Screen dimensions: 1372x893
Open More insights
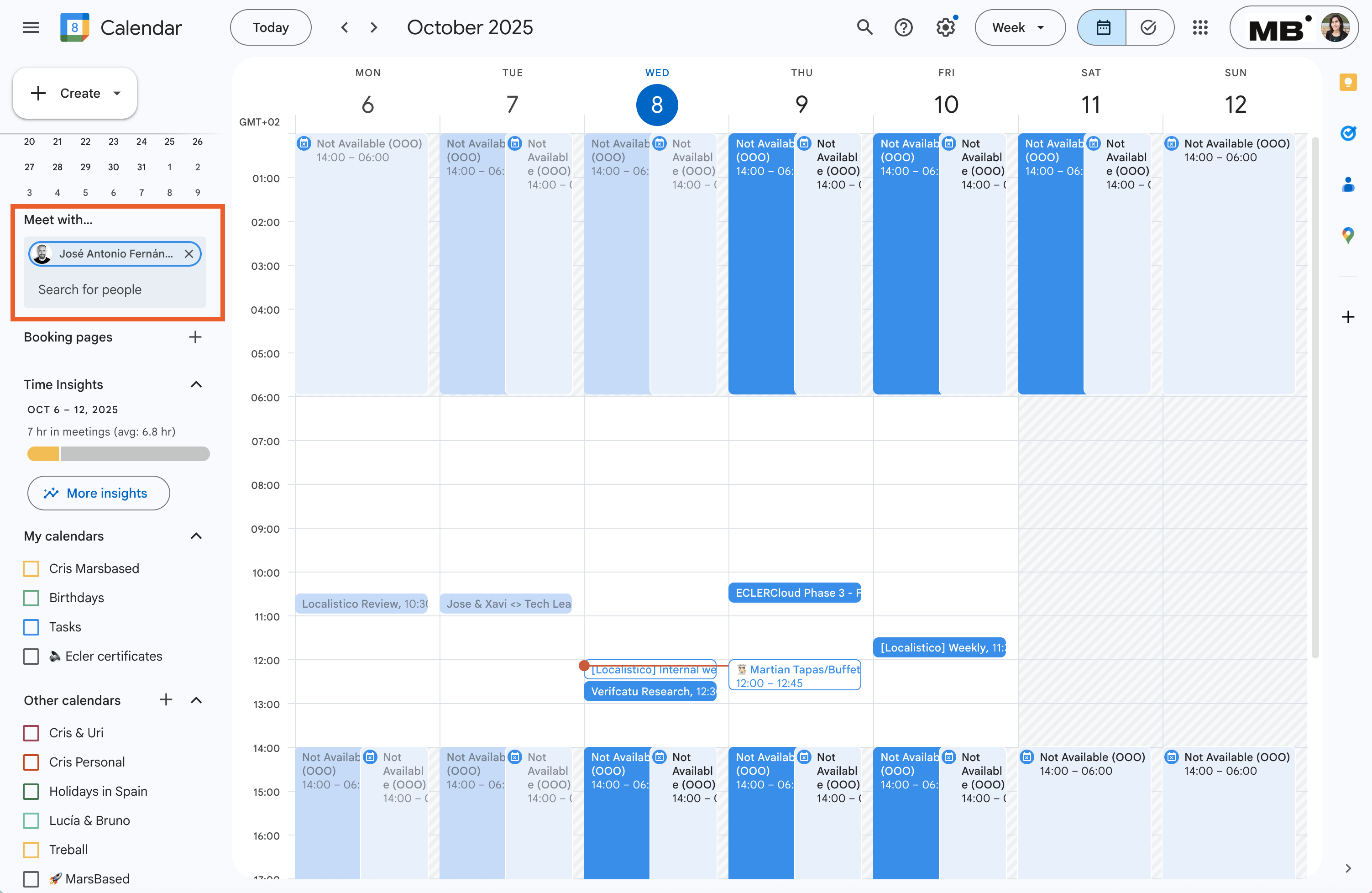pos(99,493)
